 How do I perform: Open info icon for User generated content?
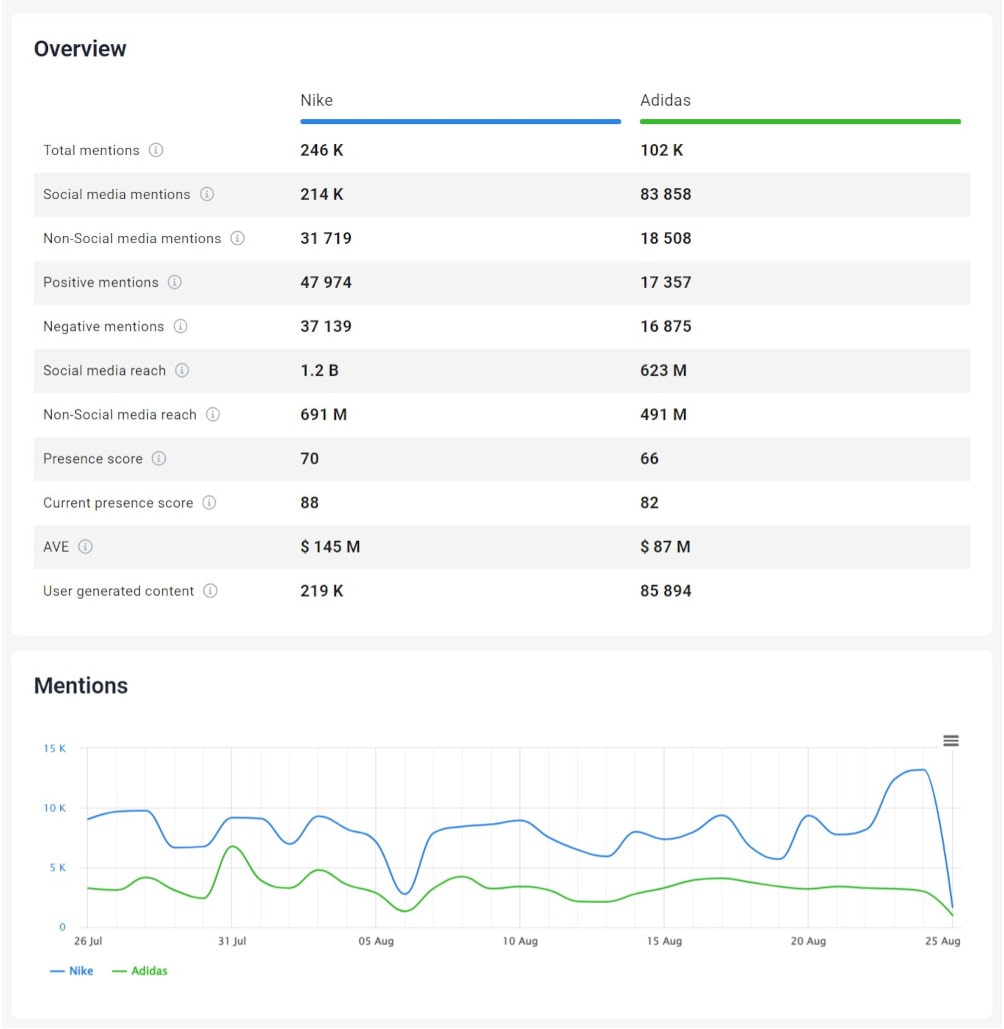(210, 591)
